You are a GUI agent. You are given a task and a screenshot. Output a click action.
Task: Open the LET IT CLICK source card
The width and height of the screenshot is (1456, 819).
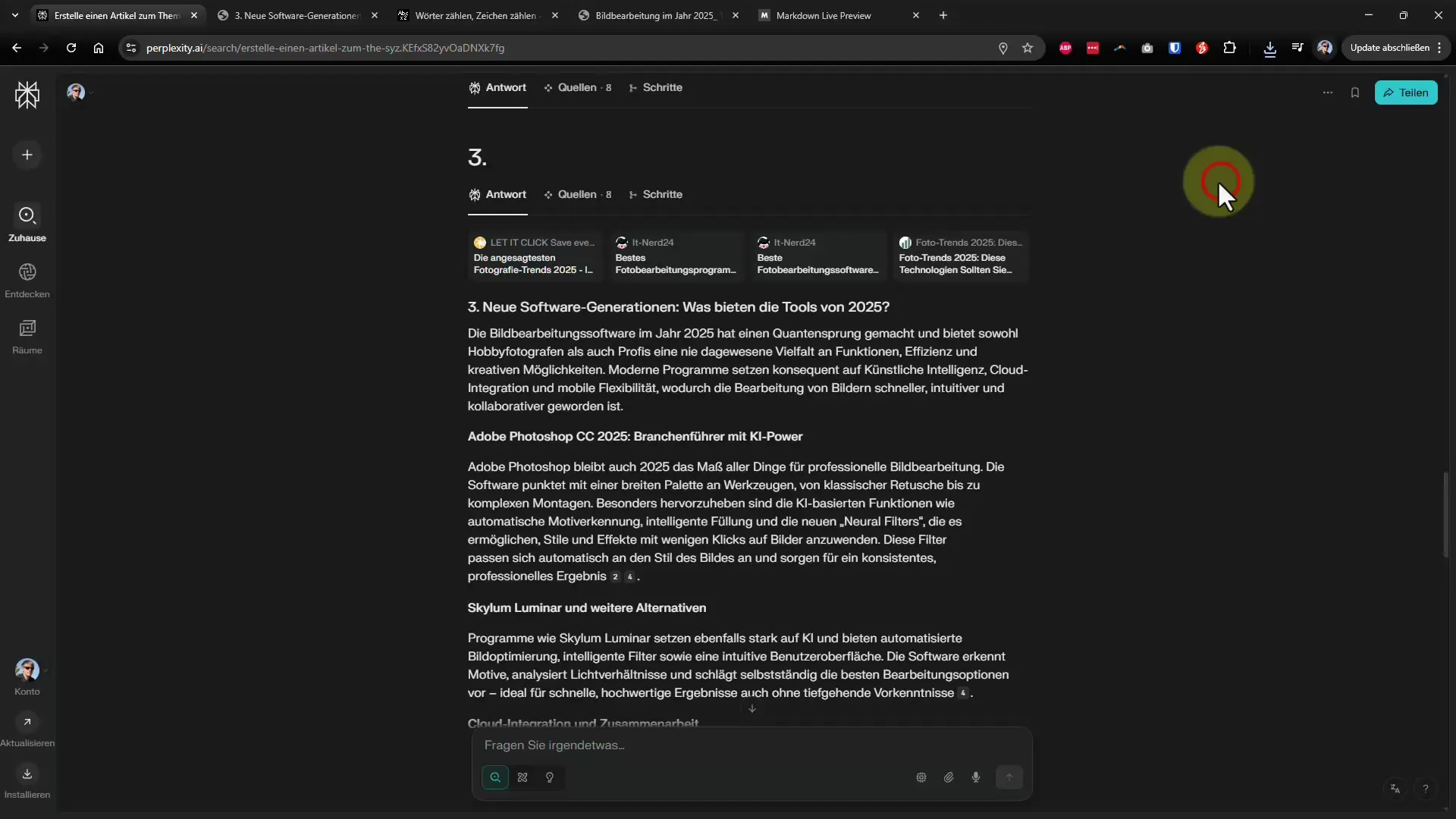[x=535, y=256]
